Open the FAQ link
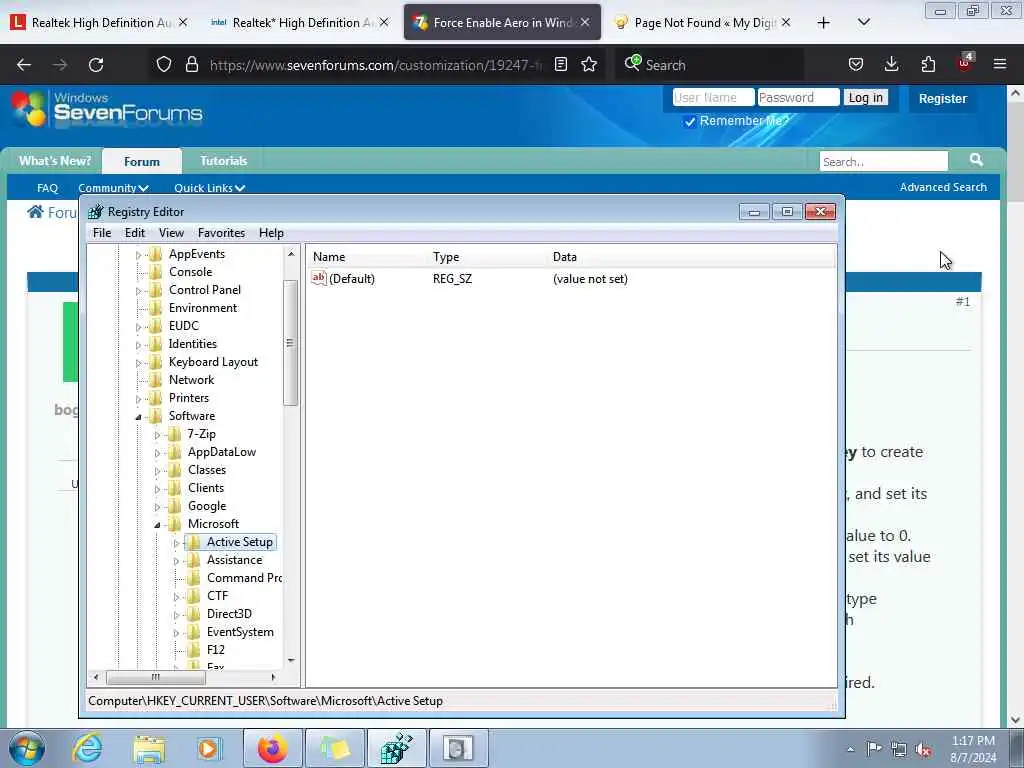Image resolution: width=1024 pixels, height=768 pixels. (47, 188)
